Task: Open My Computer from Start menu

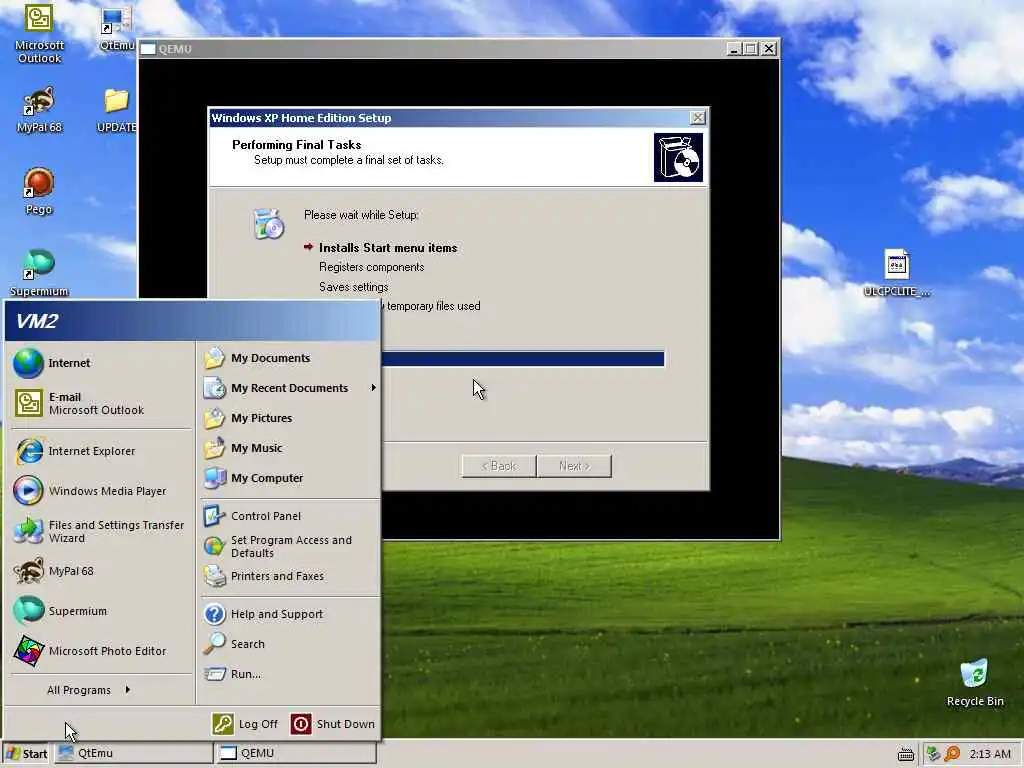Action: pos(290,478)
